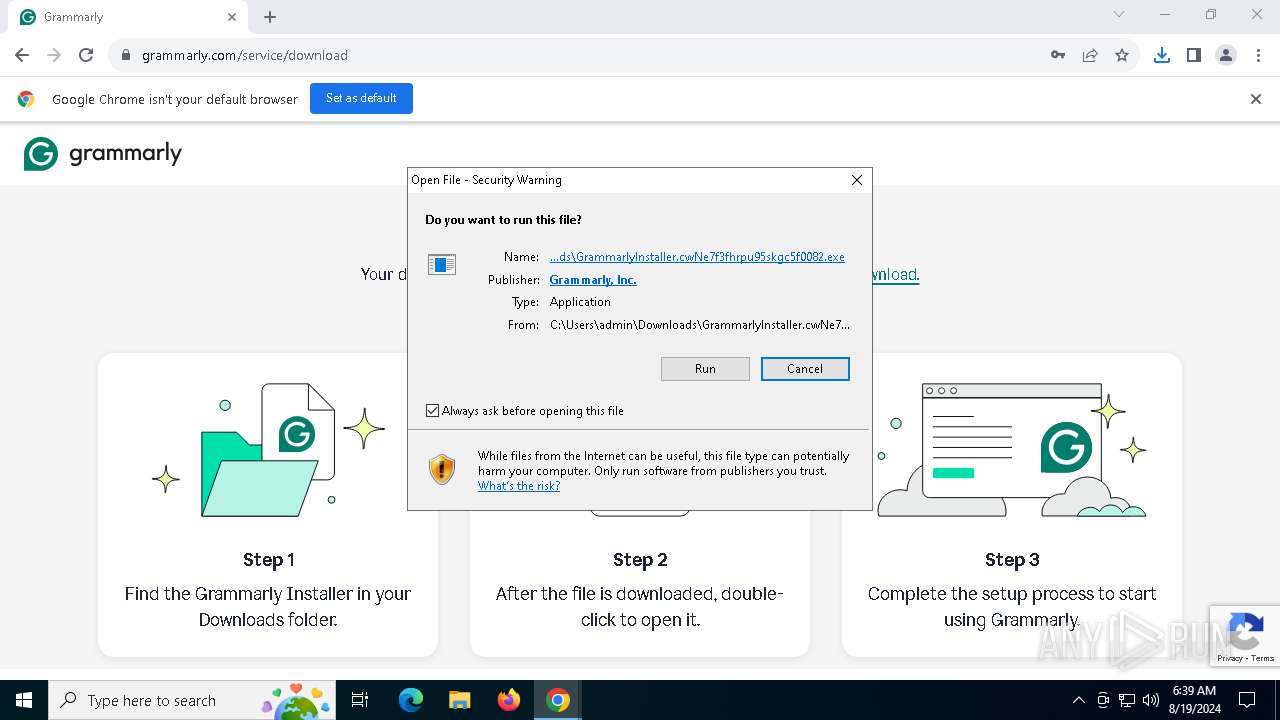1280x720 pixels.
Task: Open Task View on taskbar
Action: click(x=360, y=700)
